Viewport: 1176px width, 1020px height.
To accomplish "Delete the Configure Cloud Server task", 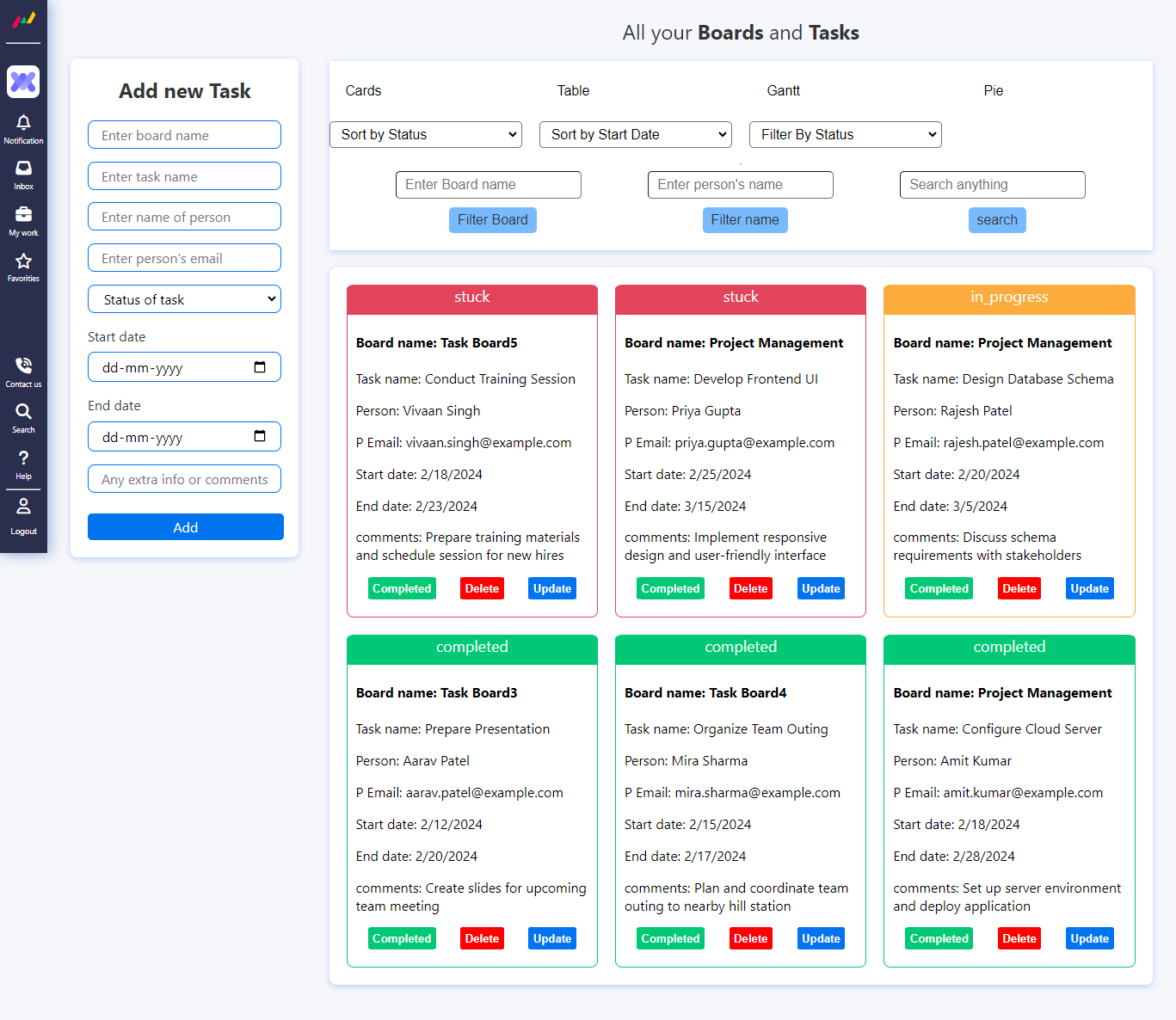I will tap(1019, 938).
